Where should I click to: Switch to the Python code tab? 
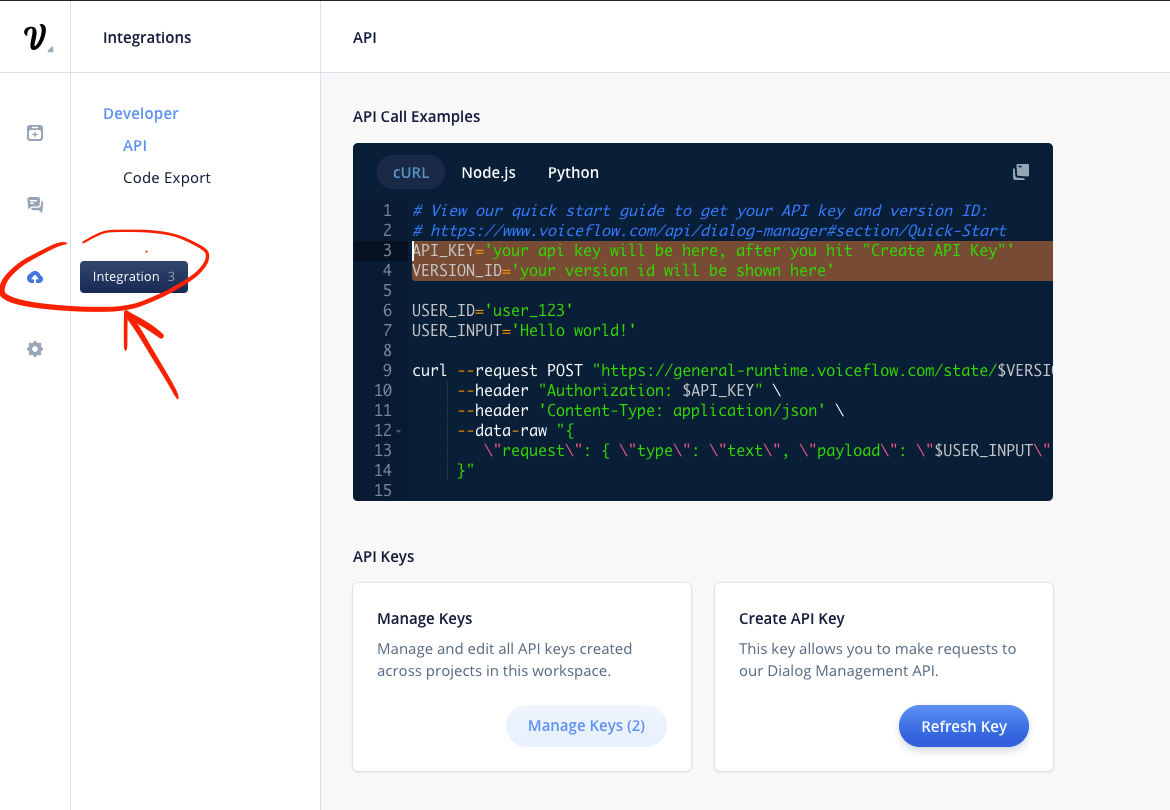click(x=573, y=172)
